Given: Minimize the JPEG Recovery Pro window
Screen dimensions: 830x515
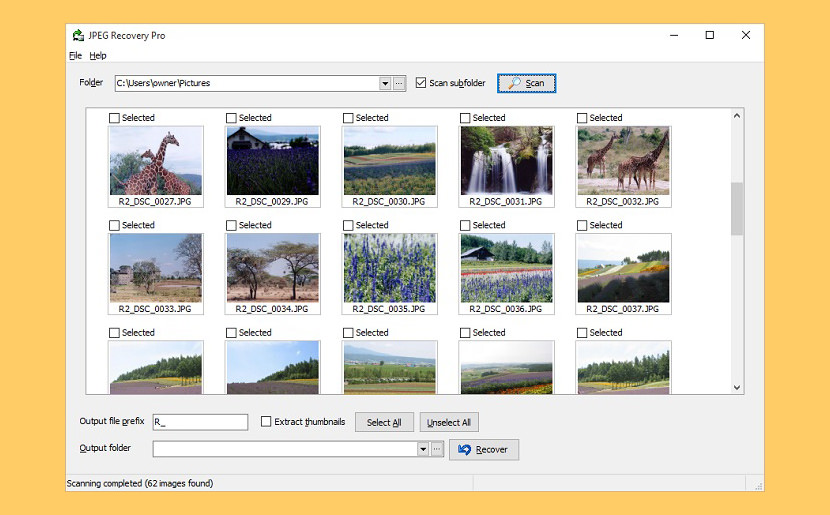Looking at the screenshot, I should 674,35.
